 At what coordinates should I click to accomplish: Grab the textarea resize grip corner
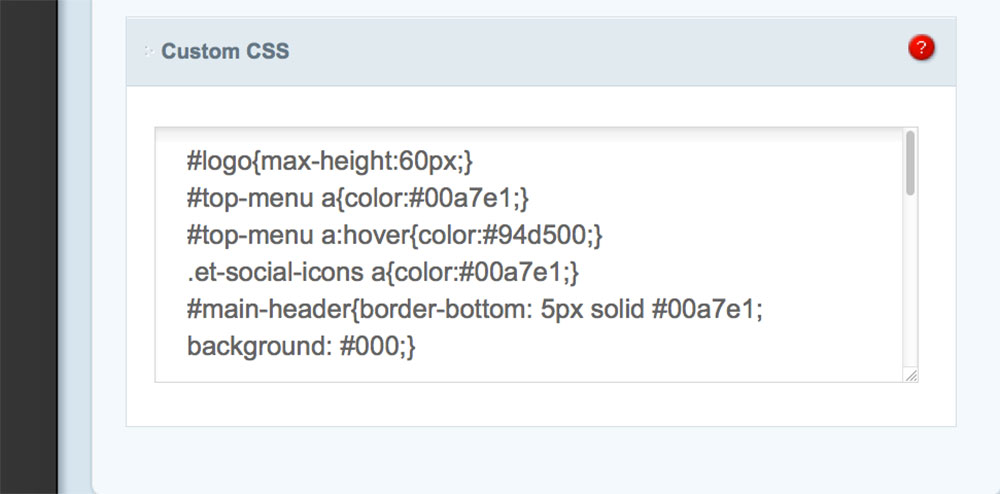(x=910, y=374)
